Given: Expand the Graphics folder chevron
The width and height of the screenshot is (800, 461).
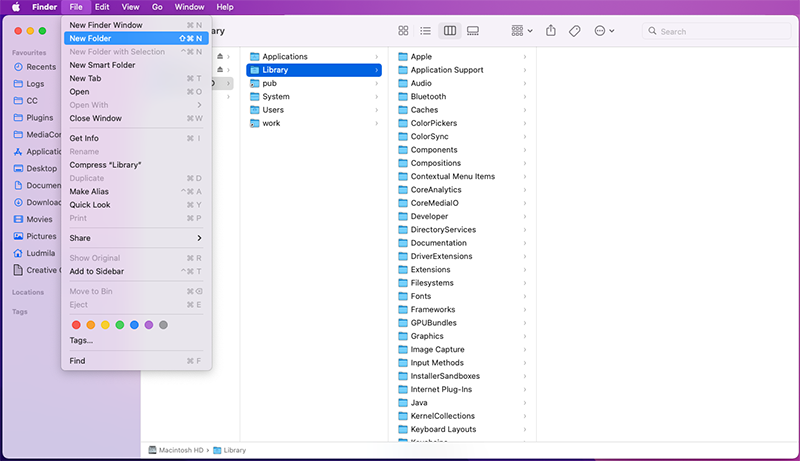Looking at the screenshot, I should point(524,336).
